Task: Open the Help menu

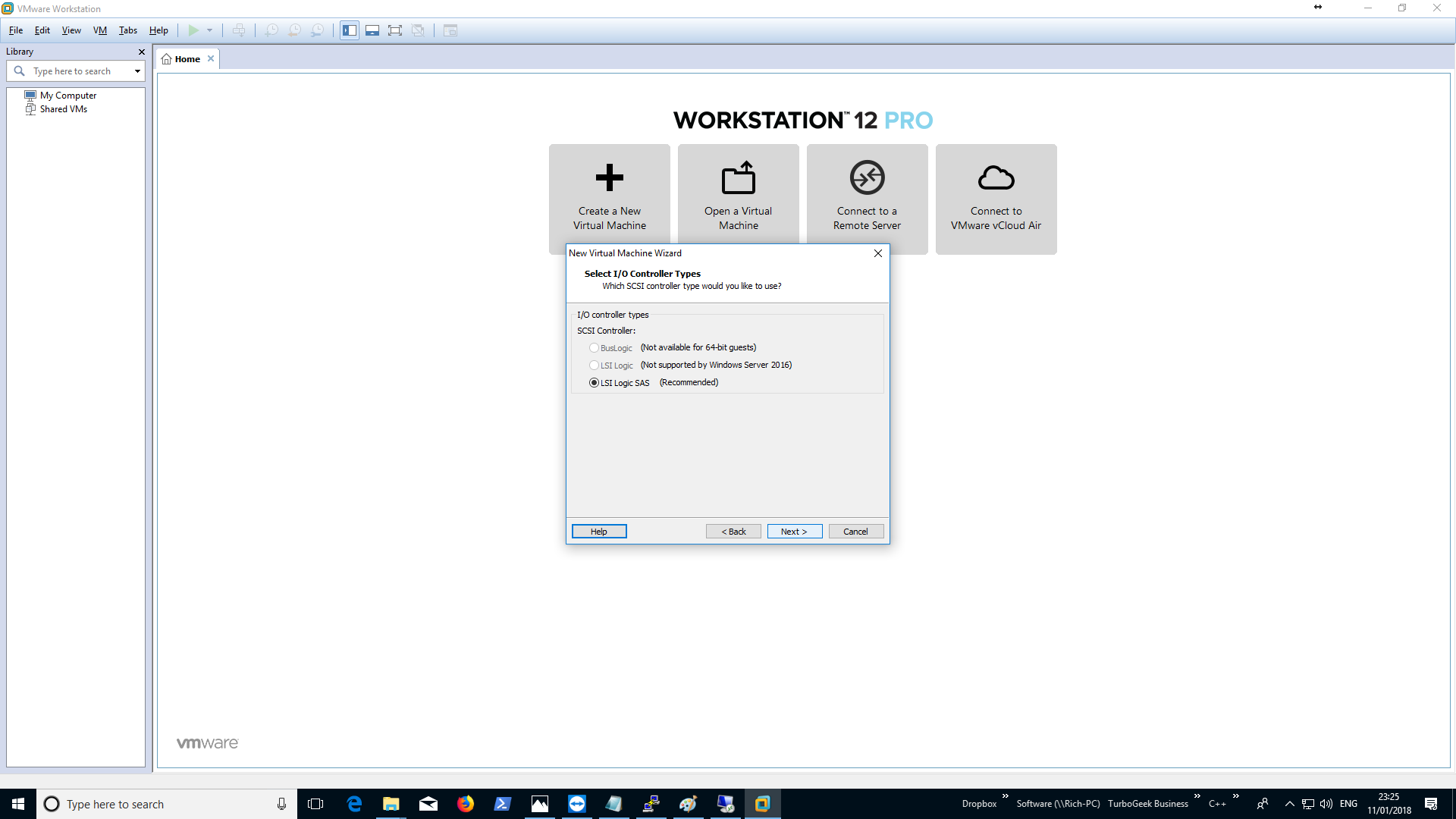Action: [x=158, y=30]
